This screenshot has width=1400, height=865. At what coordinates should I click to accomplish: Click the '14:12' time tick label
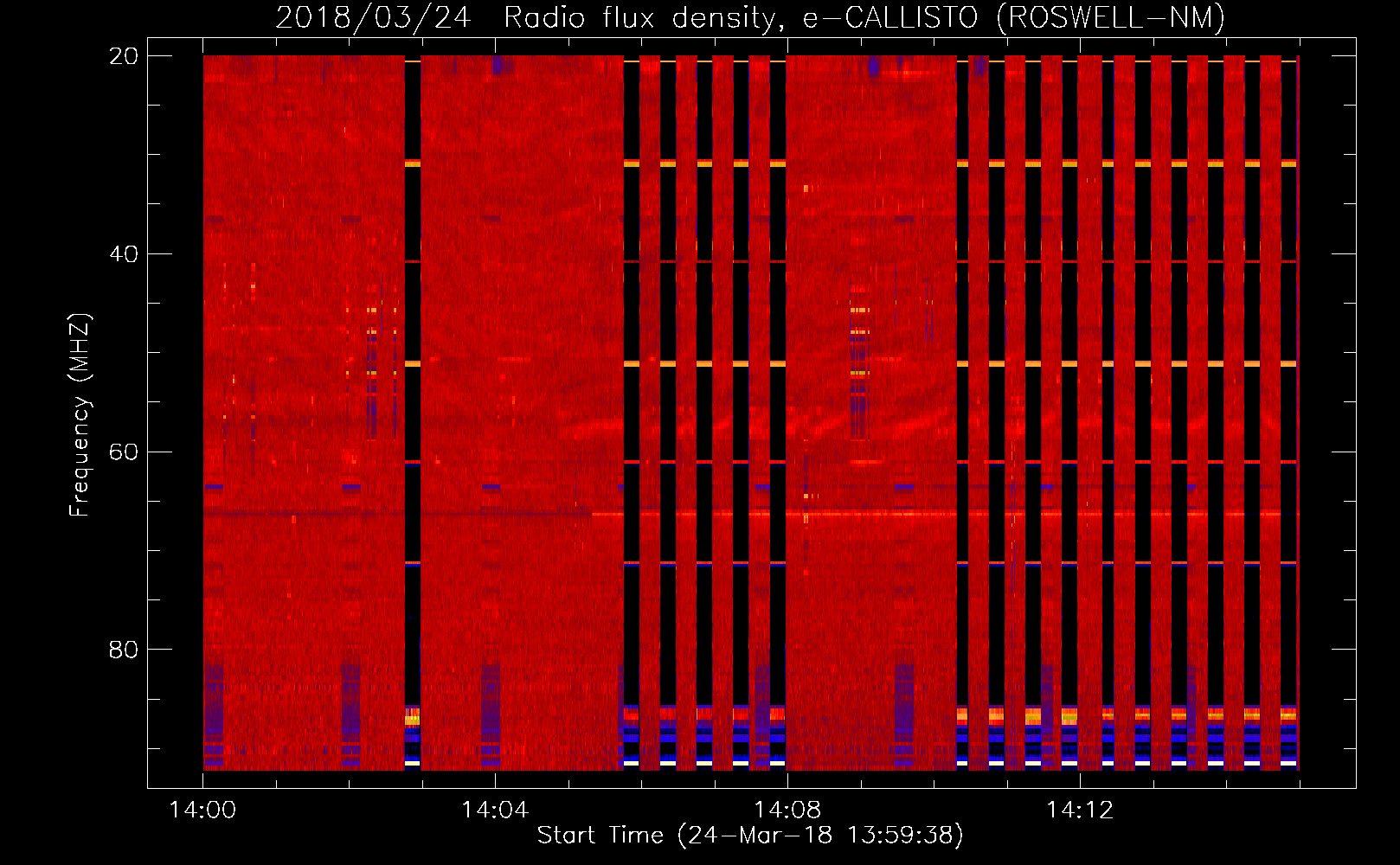tap(1080, 811)
